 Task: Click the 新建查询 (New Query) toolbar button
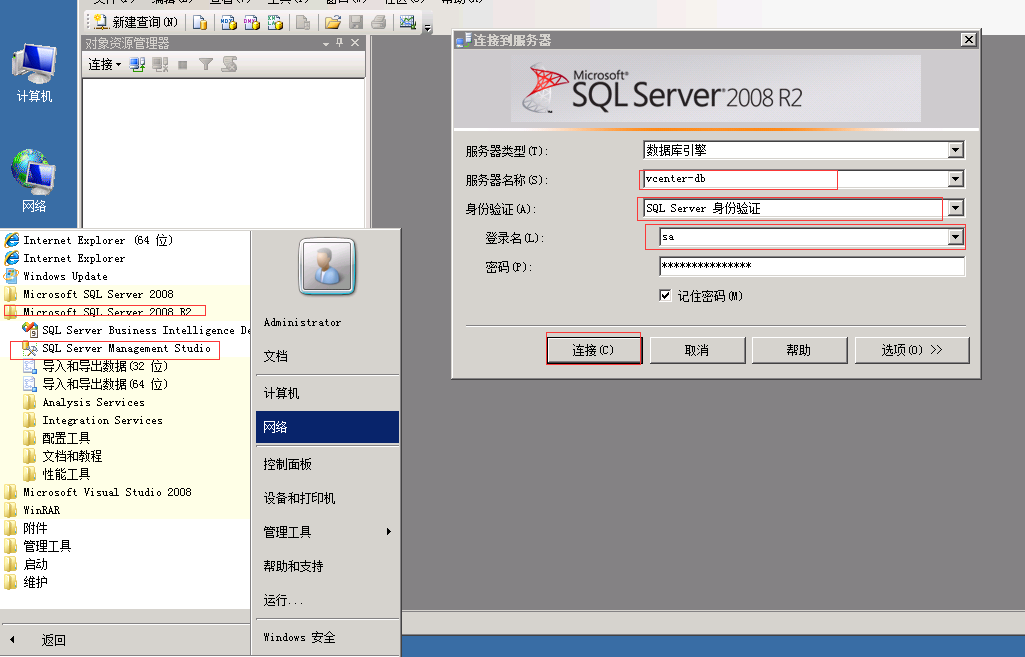135,22
